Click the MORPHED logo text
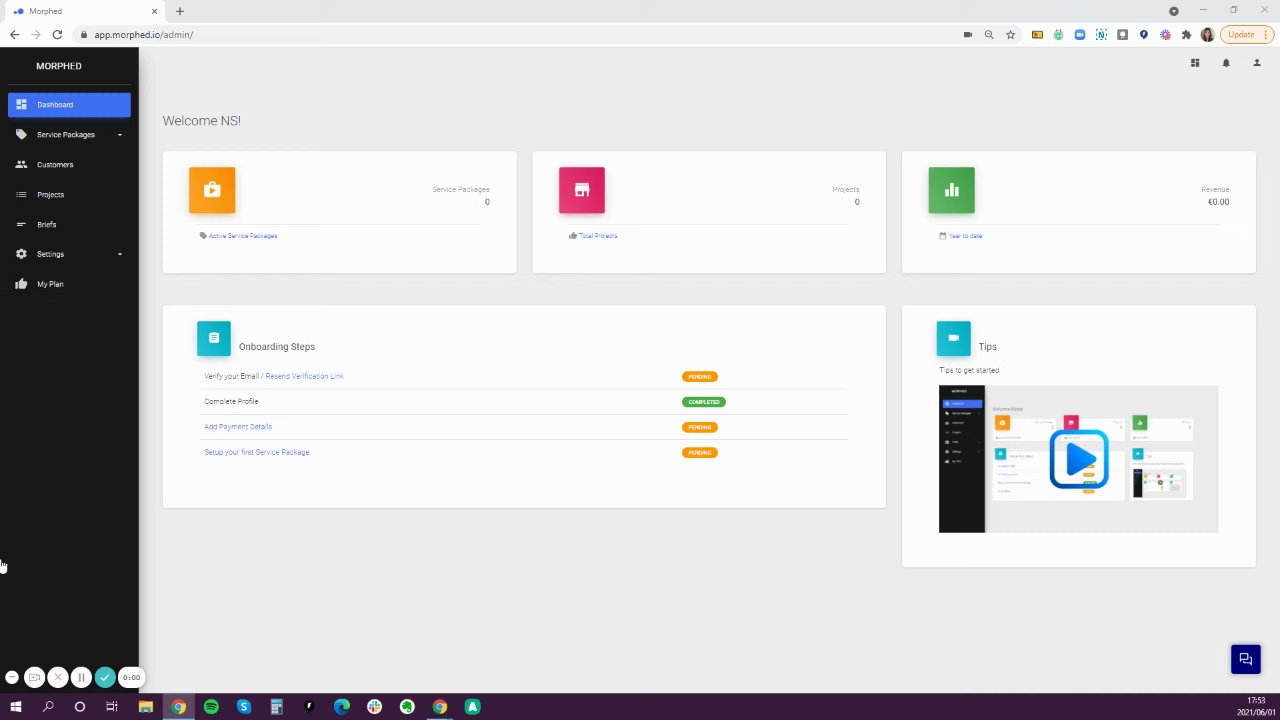Image resolution: width=1280 pixels, height=720 pixels. [59, 66]
